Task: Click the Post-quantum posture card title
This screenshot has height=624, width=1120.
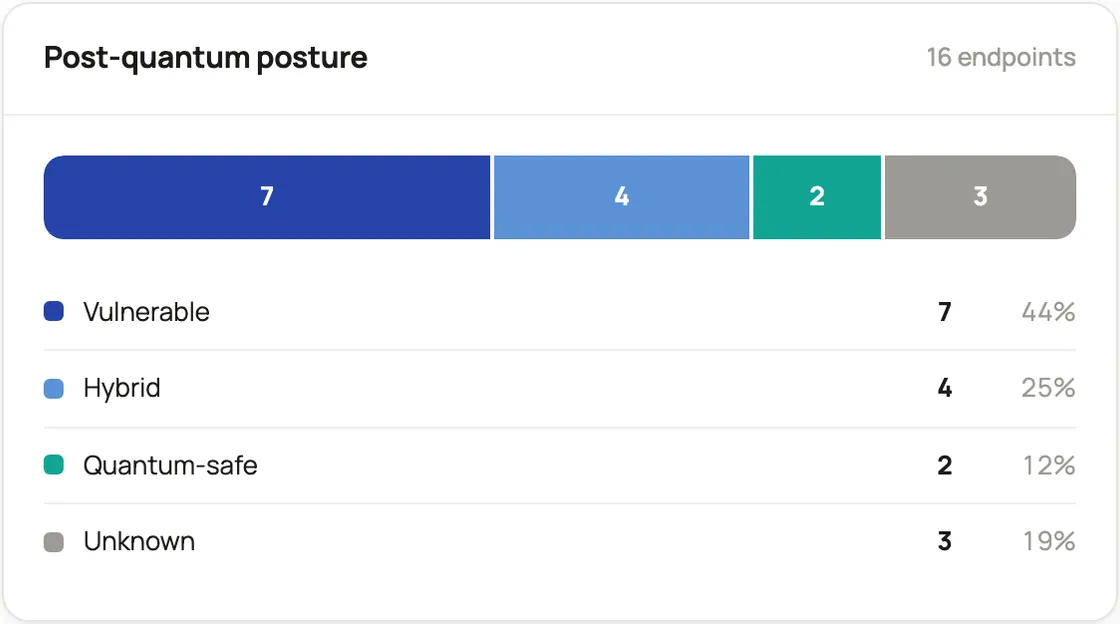Action: click(x=206, y=58)
